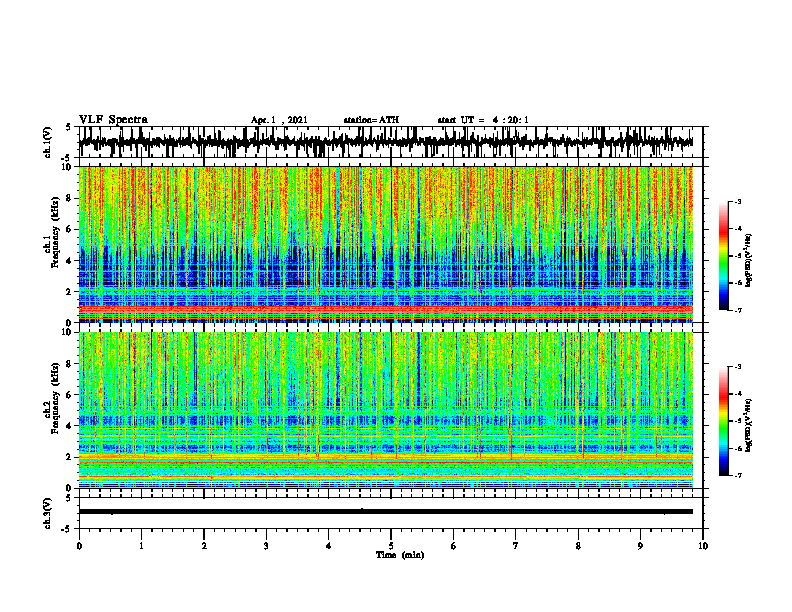Image resolution: width=792 pixels, height=612 pixels.
Task: Click the "3" tick on the time axis
Action: pyautogui.click(x=266, y=546)
